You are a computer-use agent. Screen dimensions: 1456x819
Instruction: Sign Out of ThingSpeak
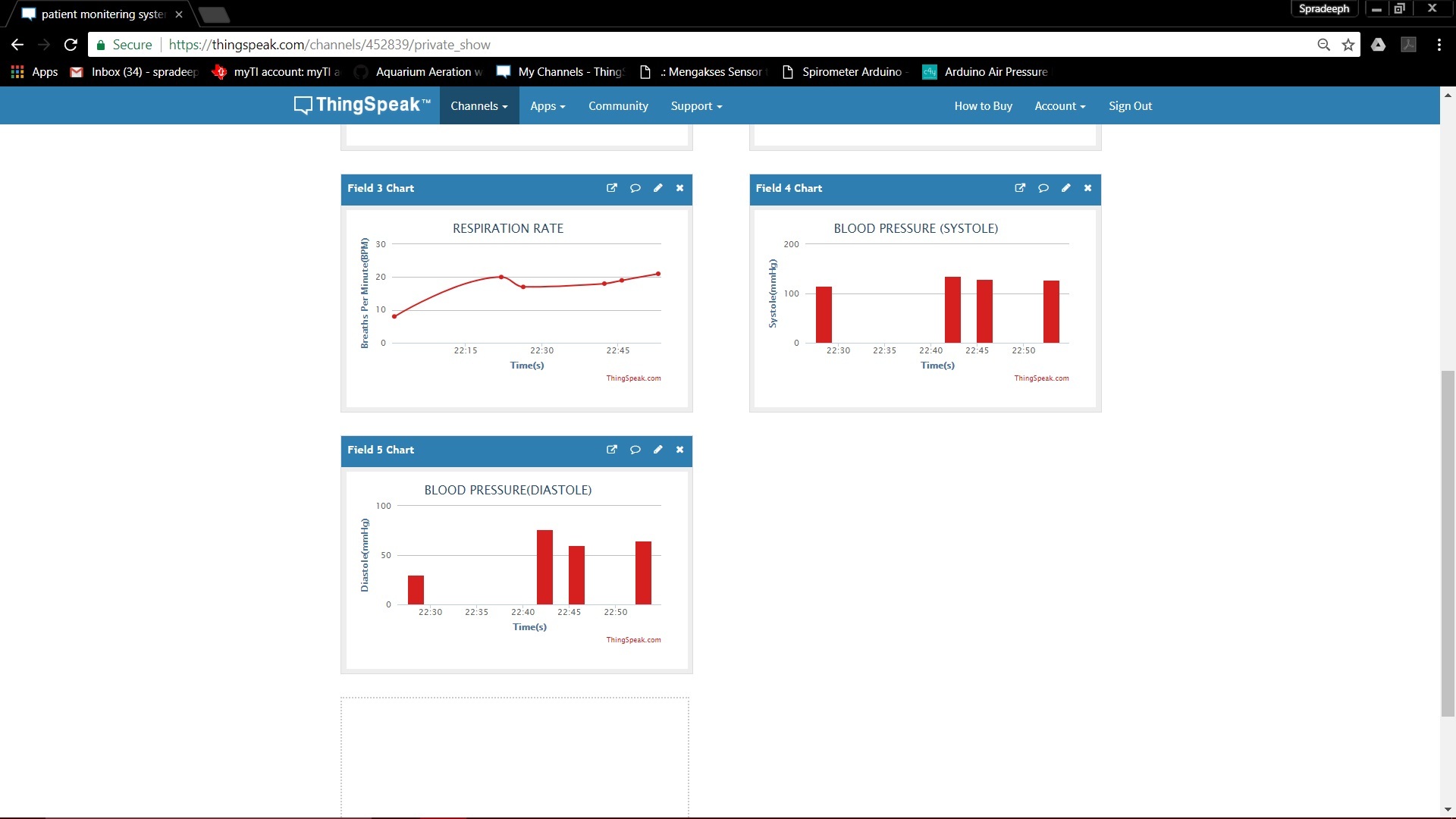[1130, 106]
